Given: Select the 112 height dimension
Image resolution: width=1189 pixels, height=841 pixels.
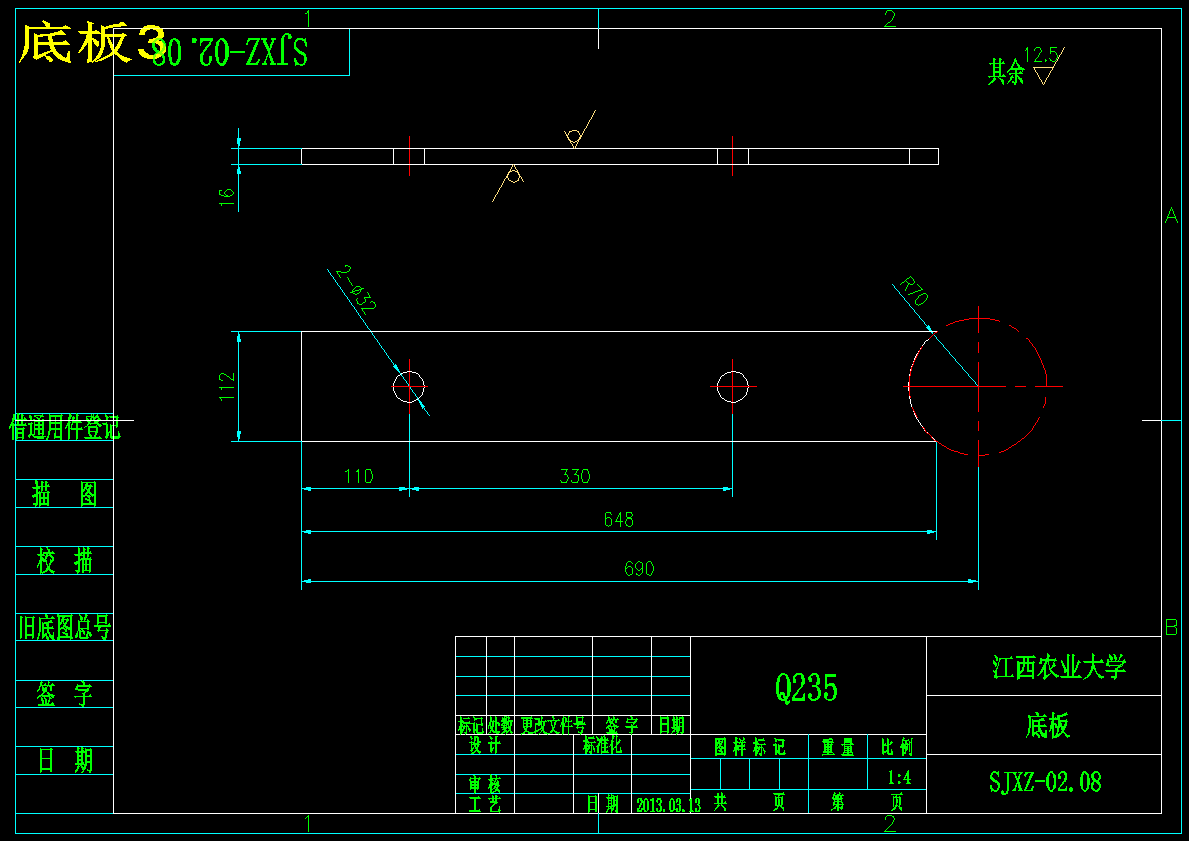Looking at the screenshot, I should pyautogui.click(x=227, y=386).
